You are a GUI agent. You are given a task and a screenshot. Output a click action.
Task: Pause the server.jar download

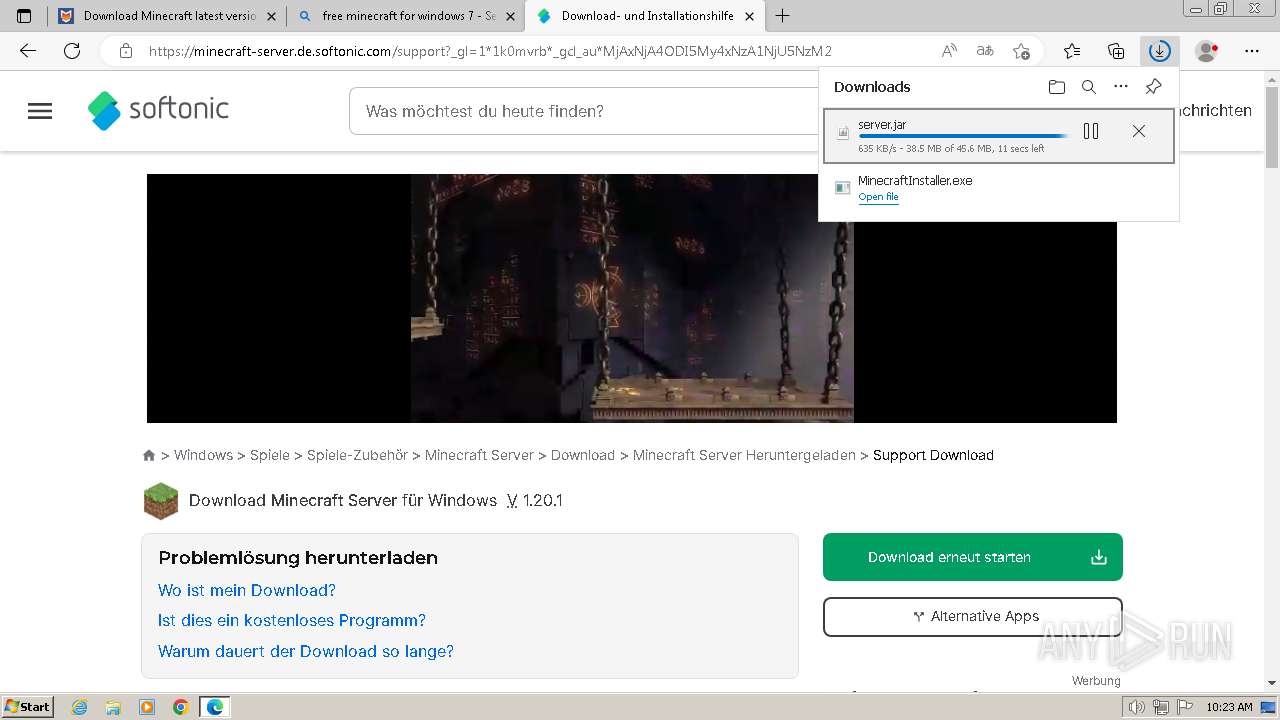pos(1091,131)
